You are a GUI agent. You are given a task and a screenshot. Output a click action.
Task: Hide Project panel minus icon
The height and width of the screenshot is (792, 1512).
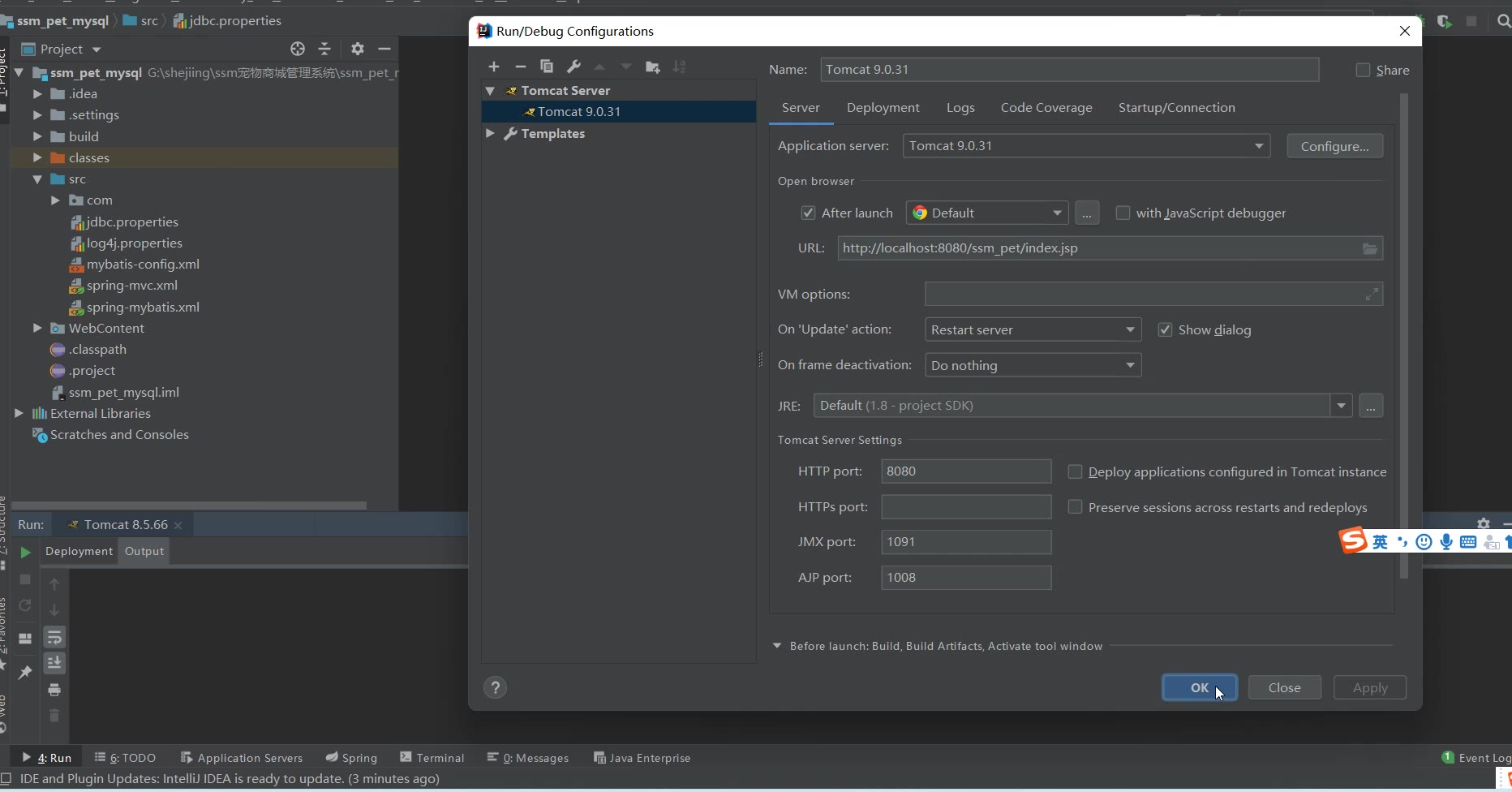point(384,49)
